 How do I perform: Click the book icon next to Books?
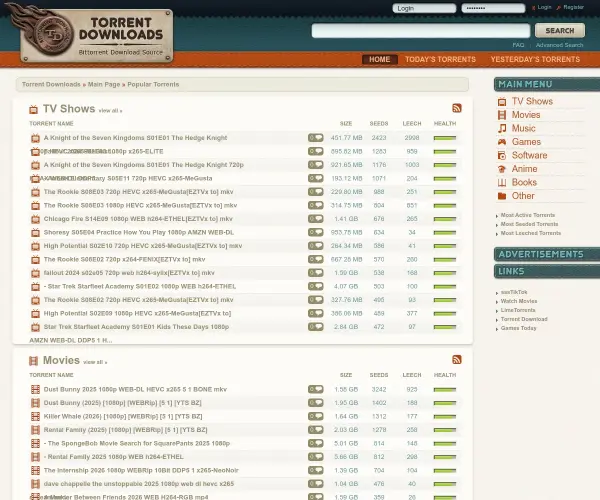502,182
